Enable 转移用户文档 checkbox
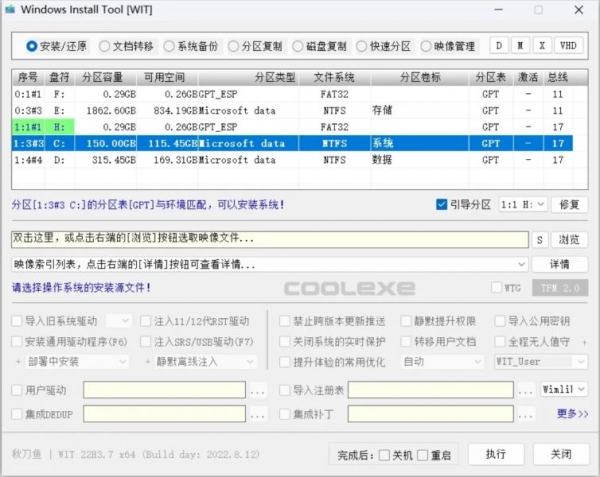This screenshot has width=600, height=477. [x=406, y=341]
